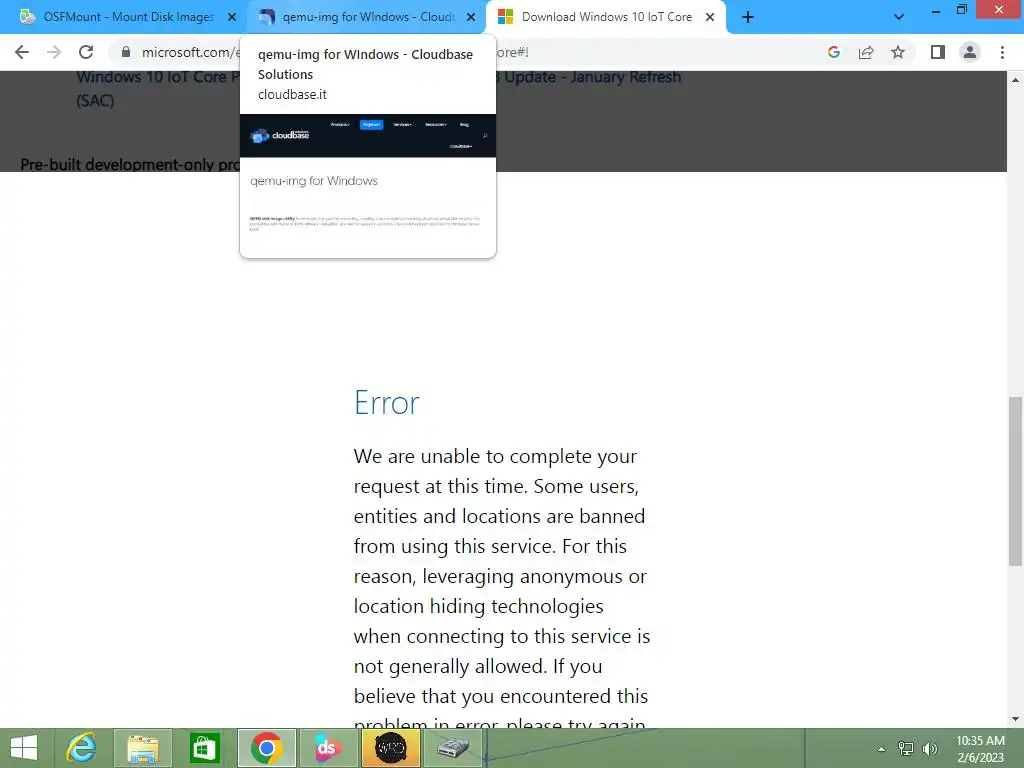
Task: Click the scrollbar down arrow
Action: point(1015,719)
